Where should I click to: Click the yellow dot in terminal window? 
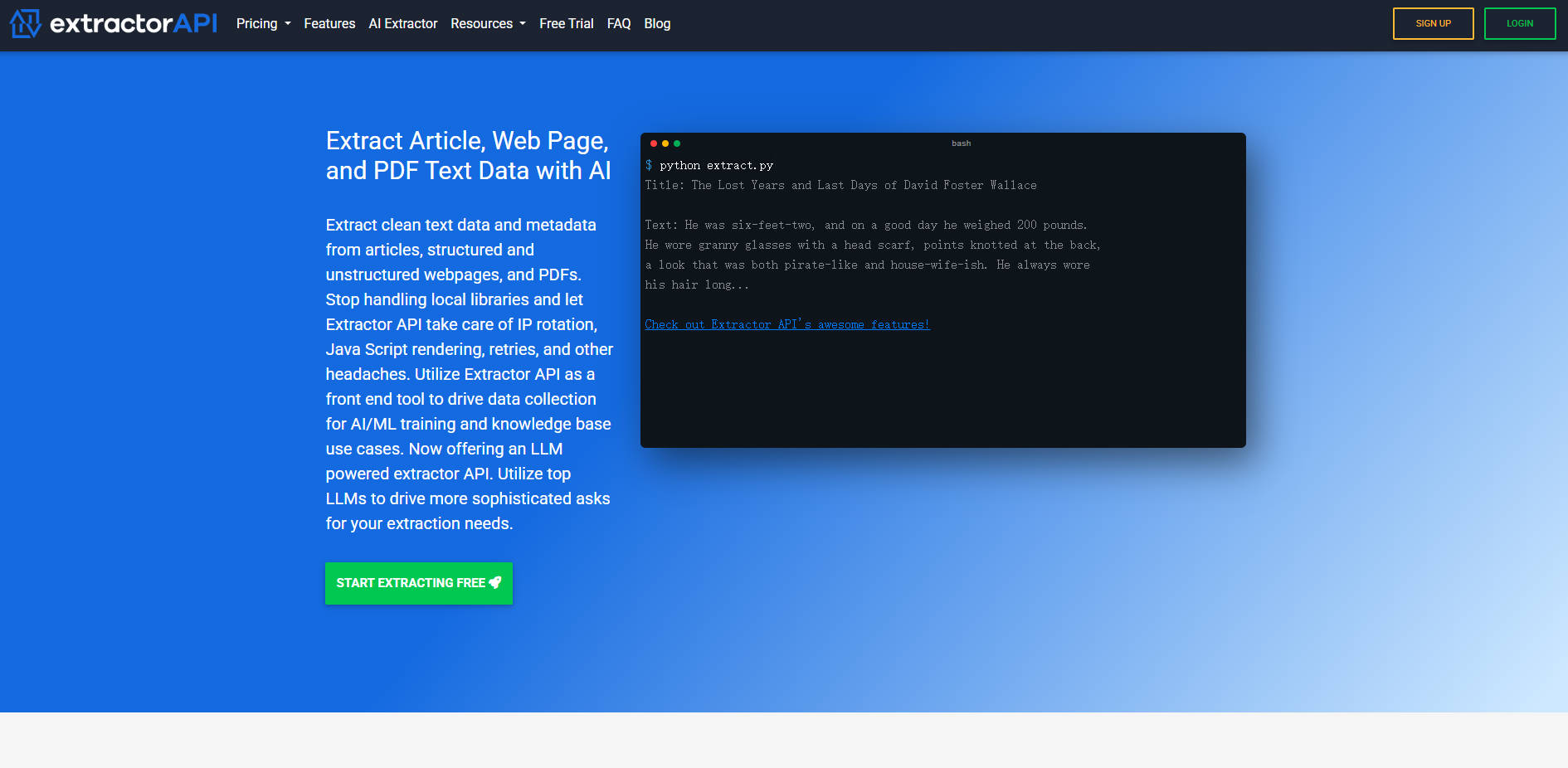[x=665, y=143]
